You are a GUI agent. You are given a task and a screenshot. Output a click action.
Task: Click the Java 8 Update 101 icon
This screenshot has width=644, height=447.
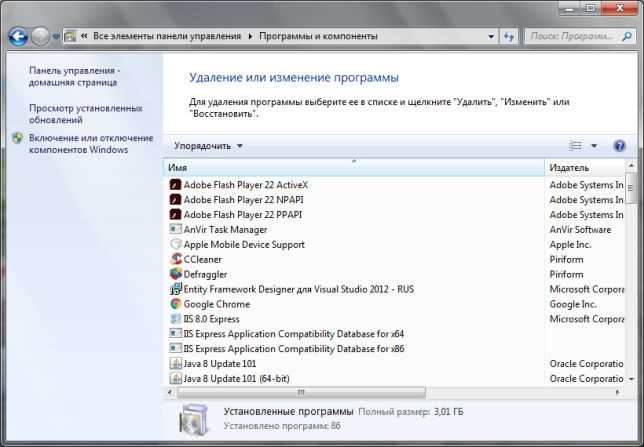(176, 364)
